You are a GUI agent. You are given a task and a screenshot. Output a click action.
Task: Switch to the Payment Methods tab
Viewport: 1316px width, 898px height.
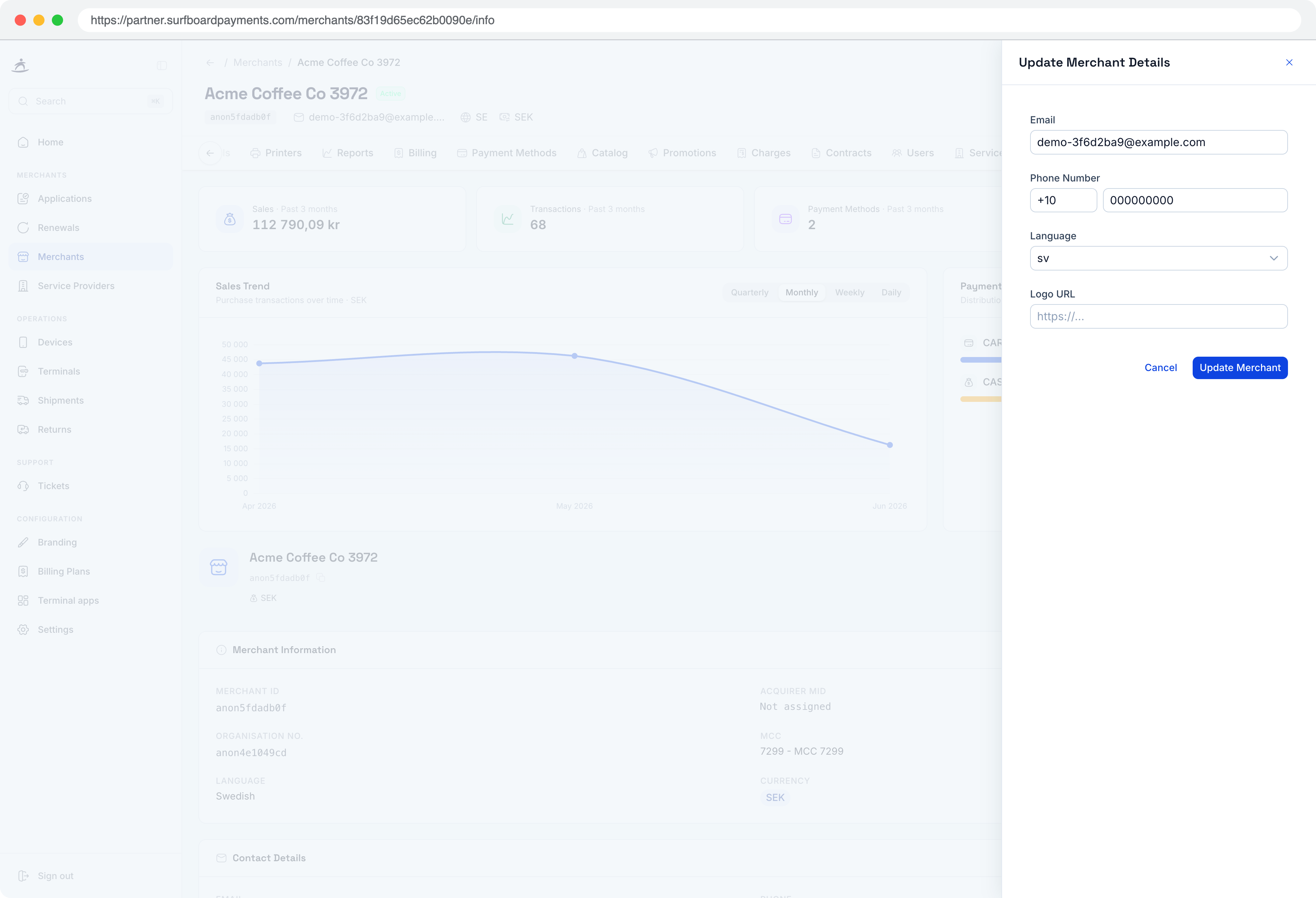(x=507, y=153)
